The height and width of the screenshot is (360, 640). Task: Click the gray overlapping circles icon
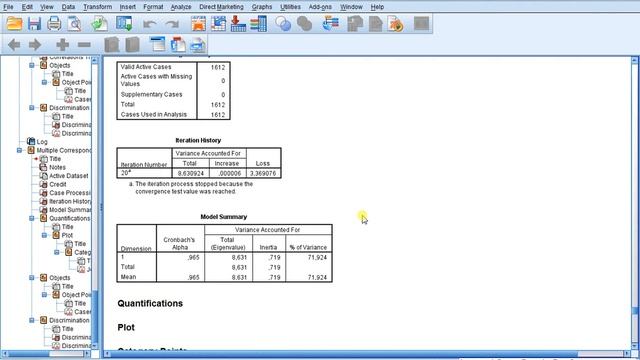pyautogui.click(x=304, y=24)
